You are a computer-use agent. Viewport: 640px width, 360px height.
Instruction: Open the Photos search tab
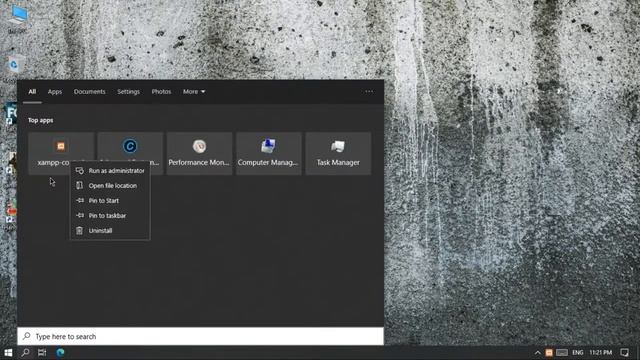click(161, 92)
